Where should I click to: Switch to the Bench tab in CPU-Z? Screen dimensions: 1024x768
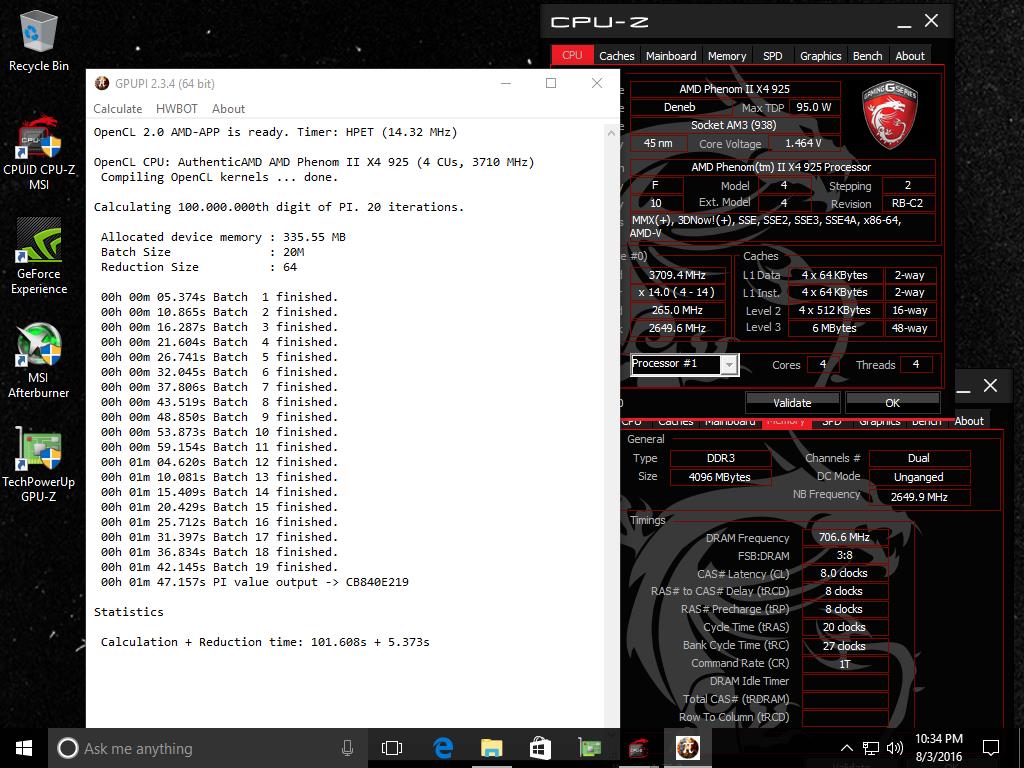867,56
